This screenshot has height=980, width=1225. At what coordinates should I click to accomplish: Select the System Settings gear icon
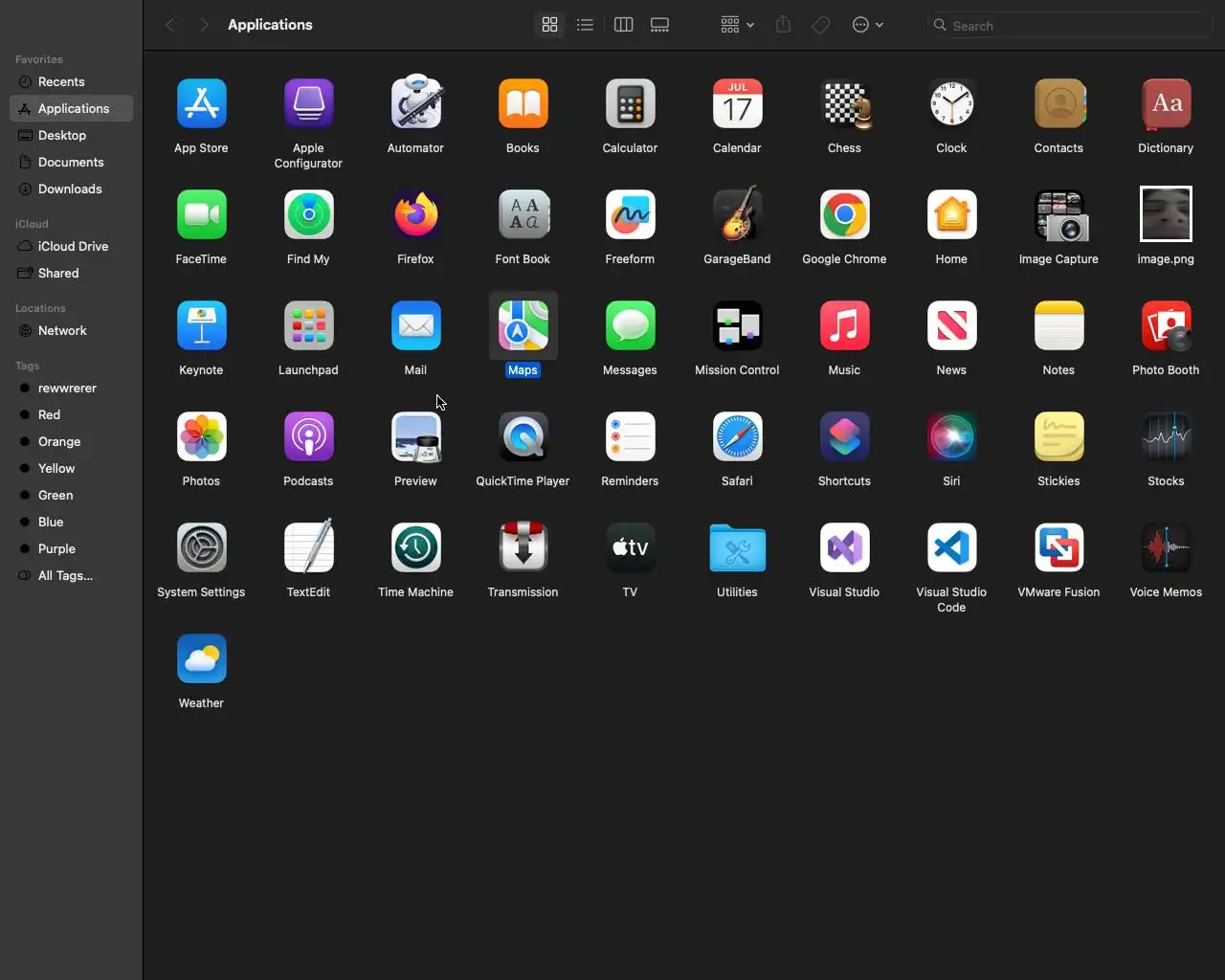pos(201,547)
